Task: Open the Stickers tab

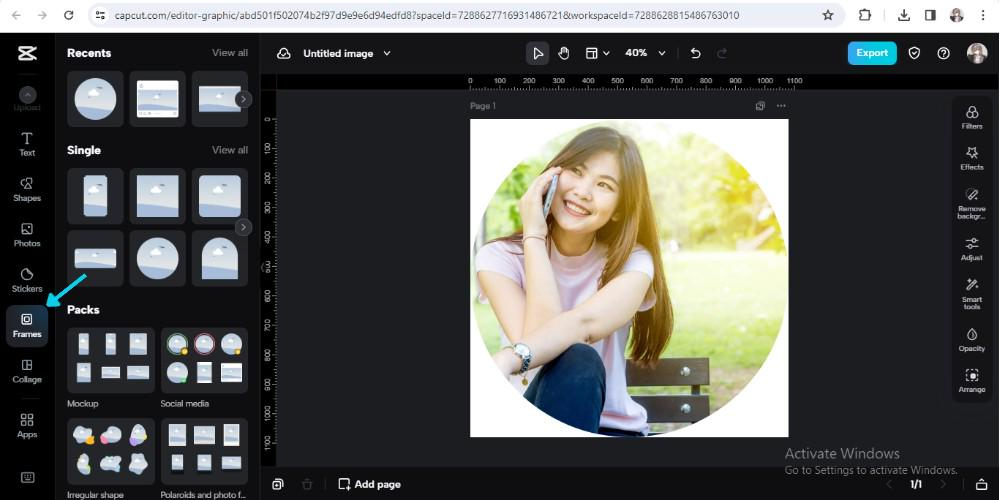Action: [x=27, y=279]
